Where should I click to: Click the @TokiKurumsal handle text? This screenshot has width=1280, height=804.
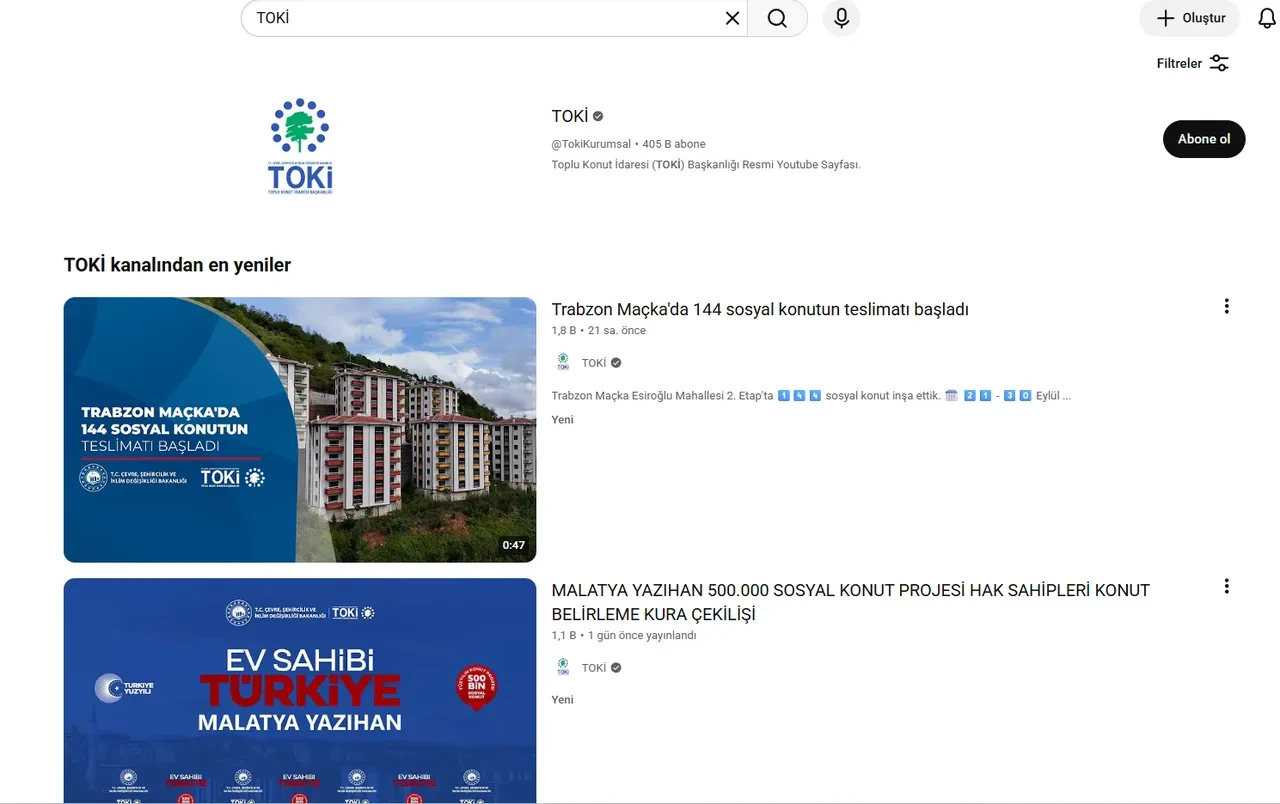(x=591, y=144)
